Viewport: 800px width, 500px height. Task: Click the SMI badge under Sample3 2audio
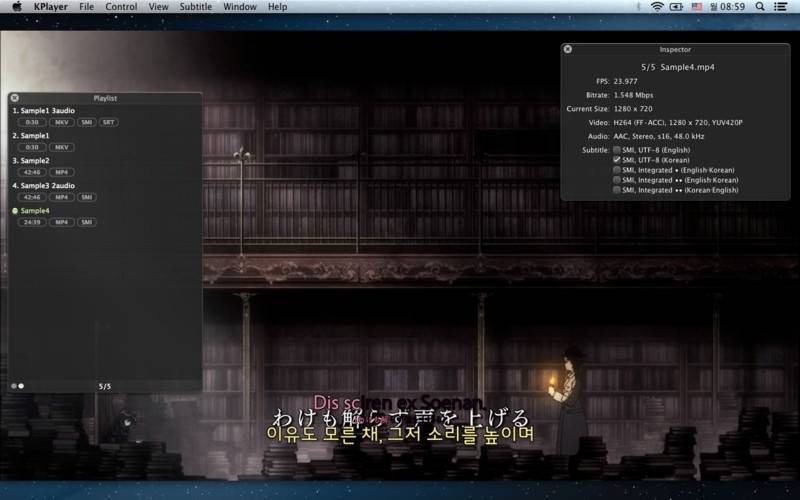pos(87,197)
